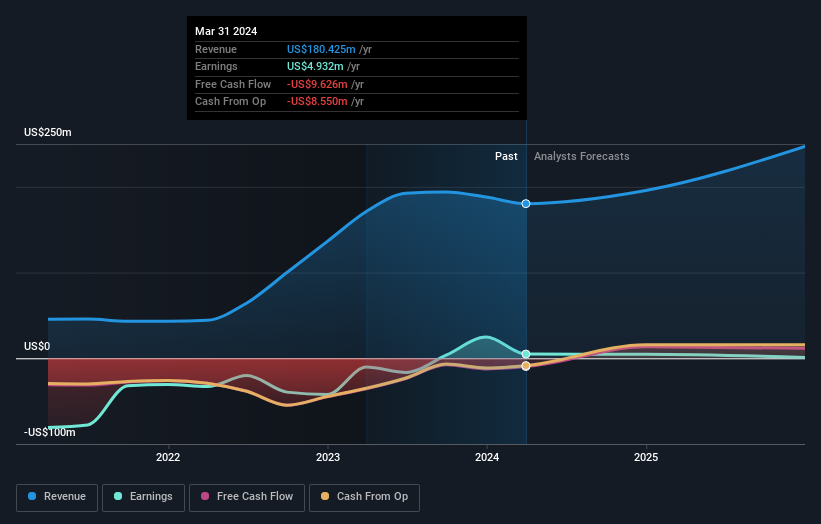
Task: Click the Analysts Forecasts label
Action: pyautogui.click(x=582, y=156)
